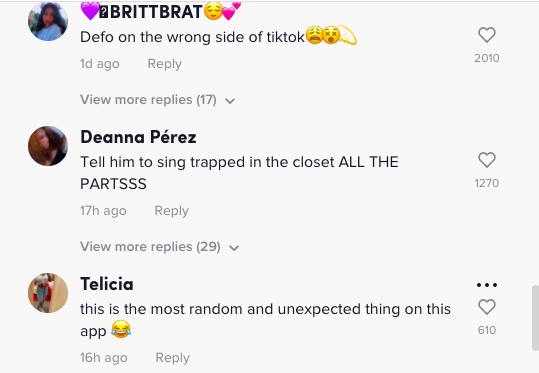Click the 1270 like count
539x373 pixels.
tap(487, 183)
